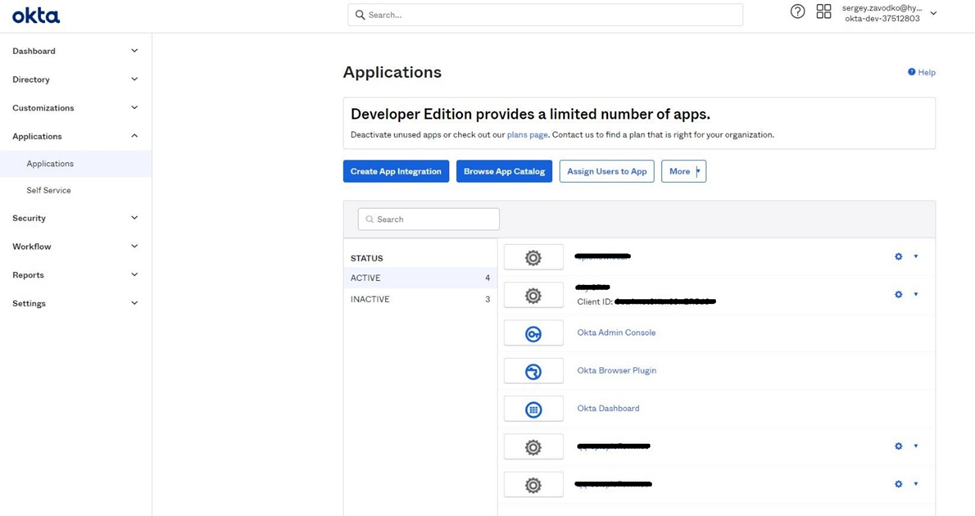This screenshot has width=975, height=516.
Task: Click Assign Users to App button
Action: tap(607, 172)
